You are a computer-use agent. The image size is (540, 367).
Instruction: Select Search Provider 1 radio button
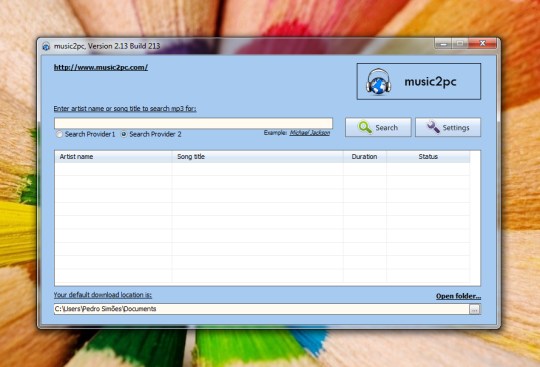tap(59, 134)
